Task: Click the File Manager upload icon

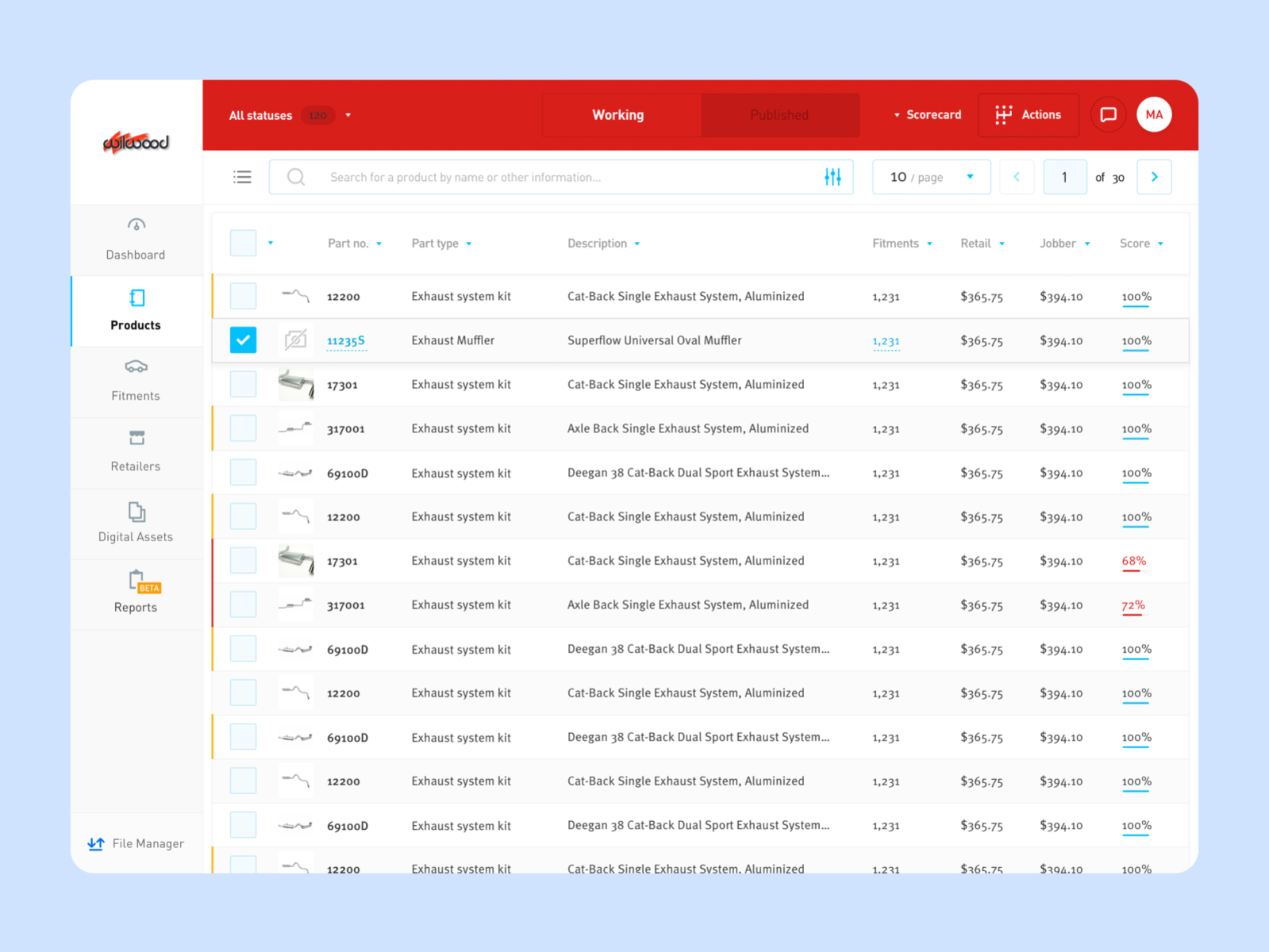Action: [96, 843]
